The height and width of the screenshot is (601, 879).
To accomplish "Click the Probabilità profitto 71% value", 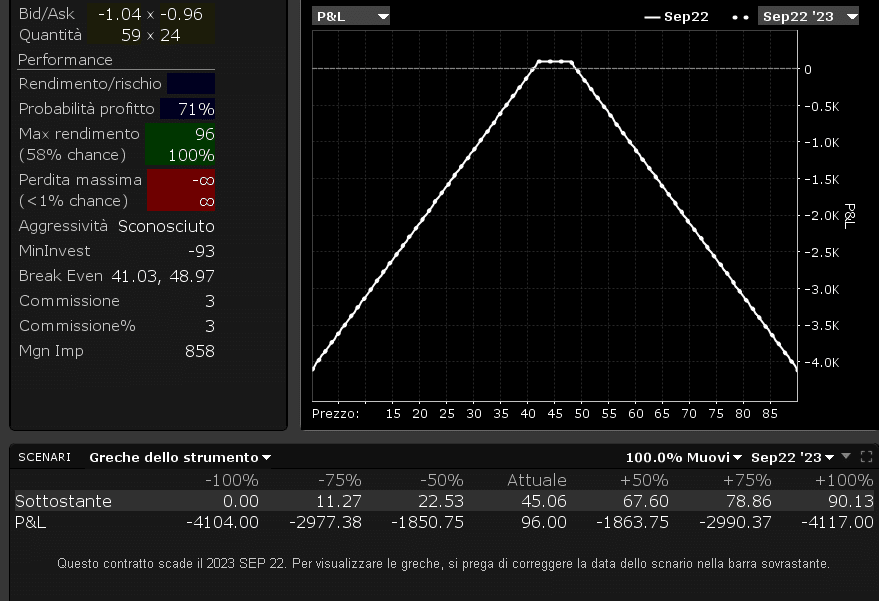I will [195, 108].
